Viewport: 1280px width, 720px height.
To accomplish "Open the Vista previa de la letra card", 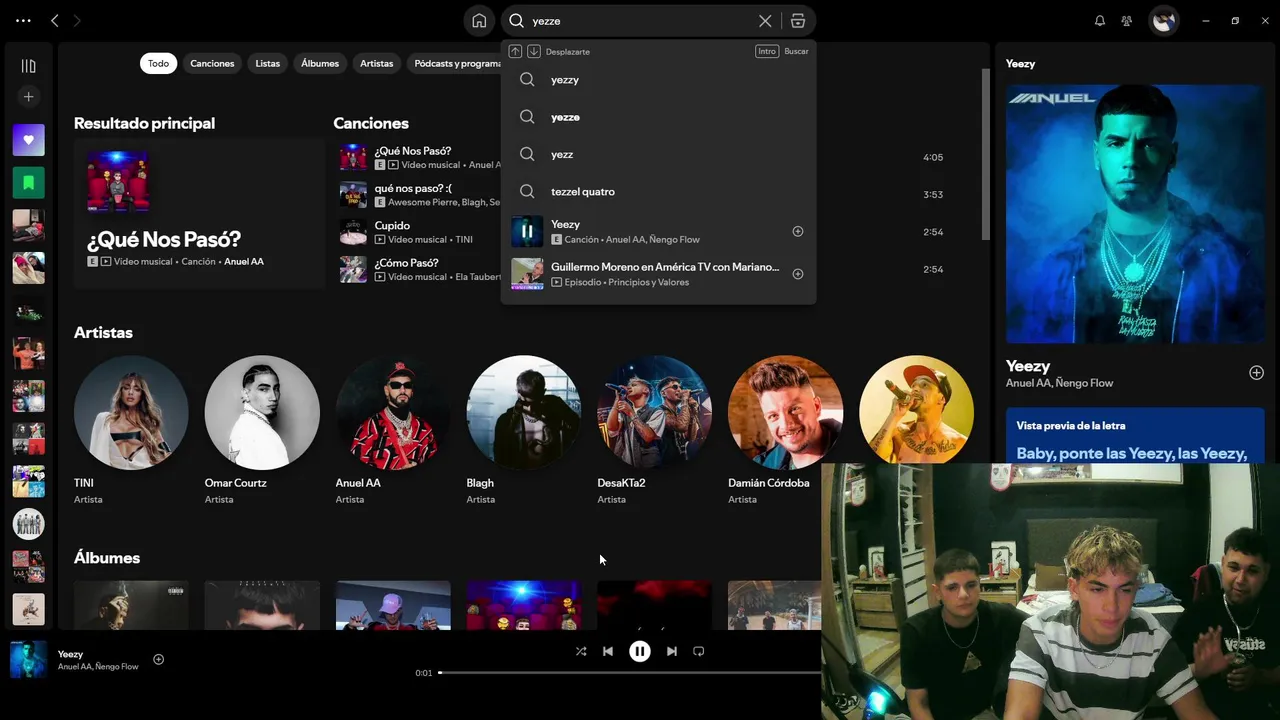I will (x=1135, y=436).
